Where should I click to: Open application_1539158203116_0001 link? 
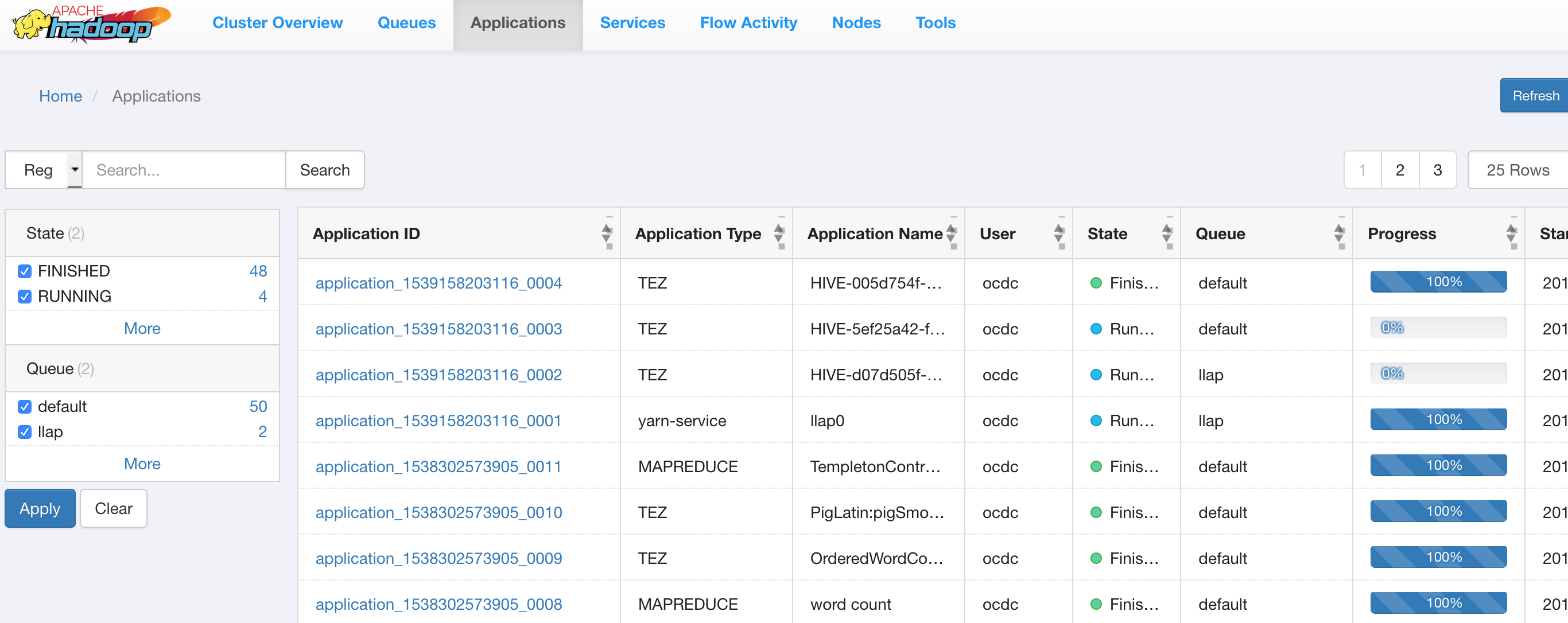[438, 420]
